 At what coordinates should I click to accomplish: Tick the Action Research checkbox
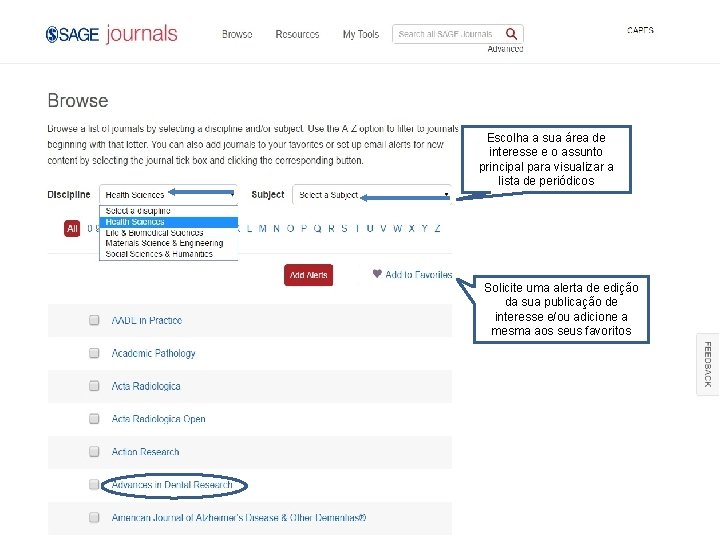click(x=94, y=452)
